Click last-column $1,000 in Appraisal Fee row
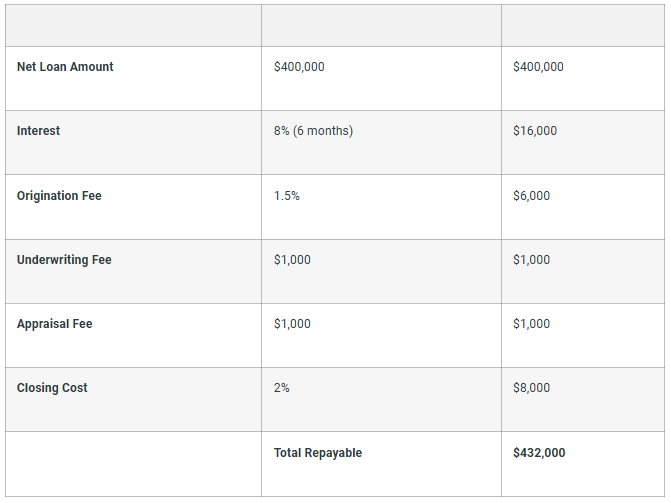 [x=531, y=324]
